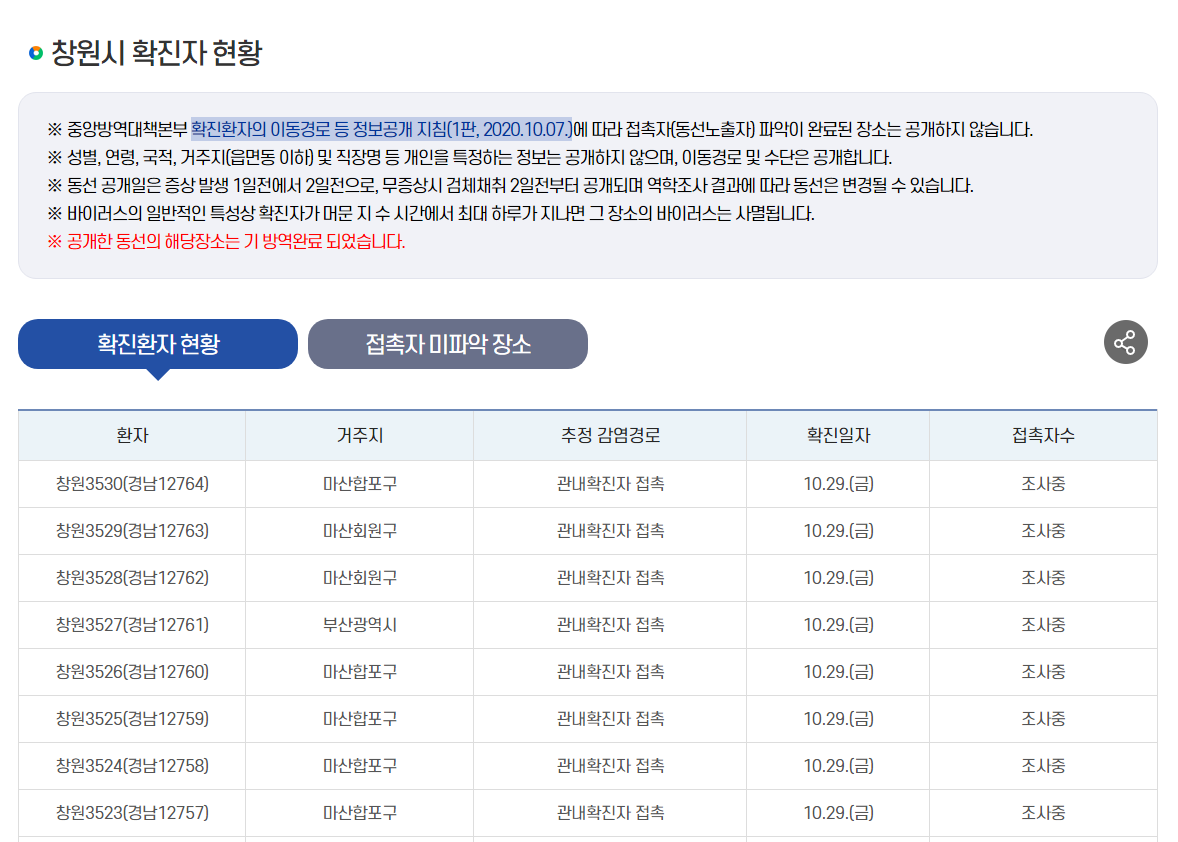The height and width of the screenshot is (842, 1178).
Task: Select patient cell 창원3528(경남12762)
Action: click(132, 578)
